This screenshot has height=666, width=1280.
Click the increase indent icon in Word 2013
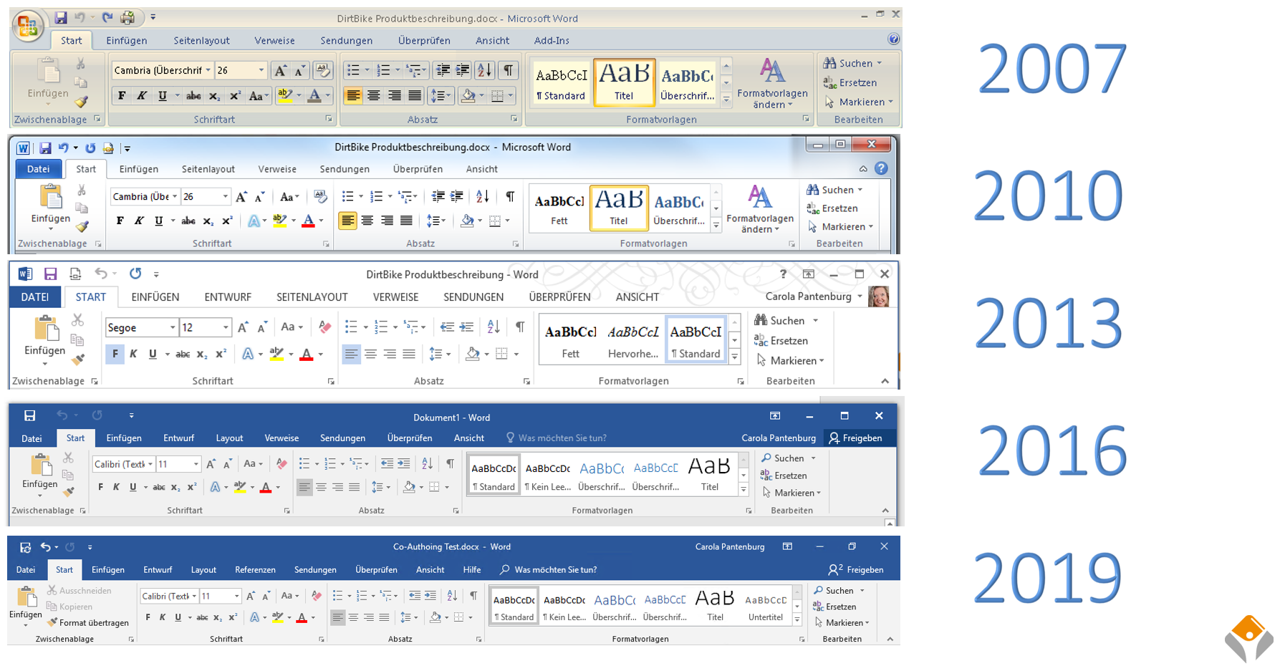466,327
